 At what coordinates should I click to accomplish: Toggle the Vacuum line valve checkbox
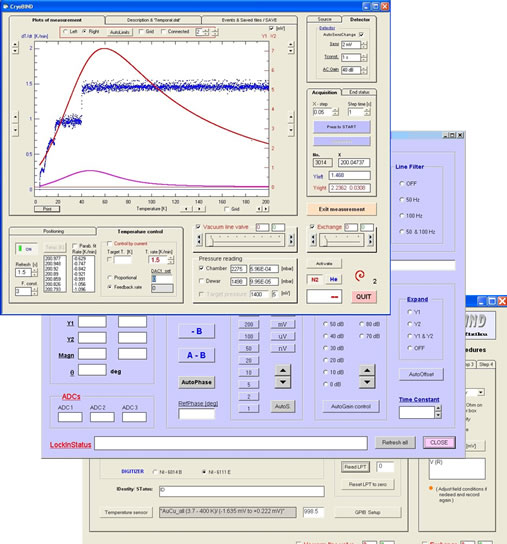198,227
